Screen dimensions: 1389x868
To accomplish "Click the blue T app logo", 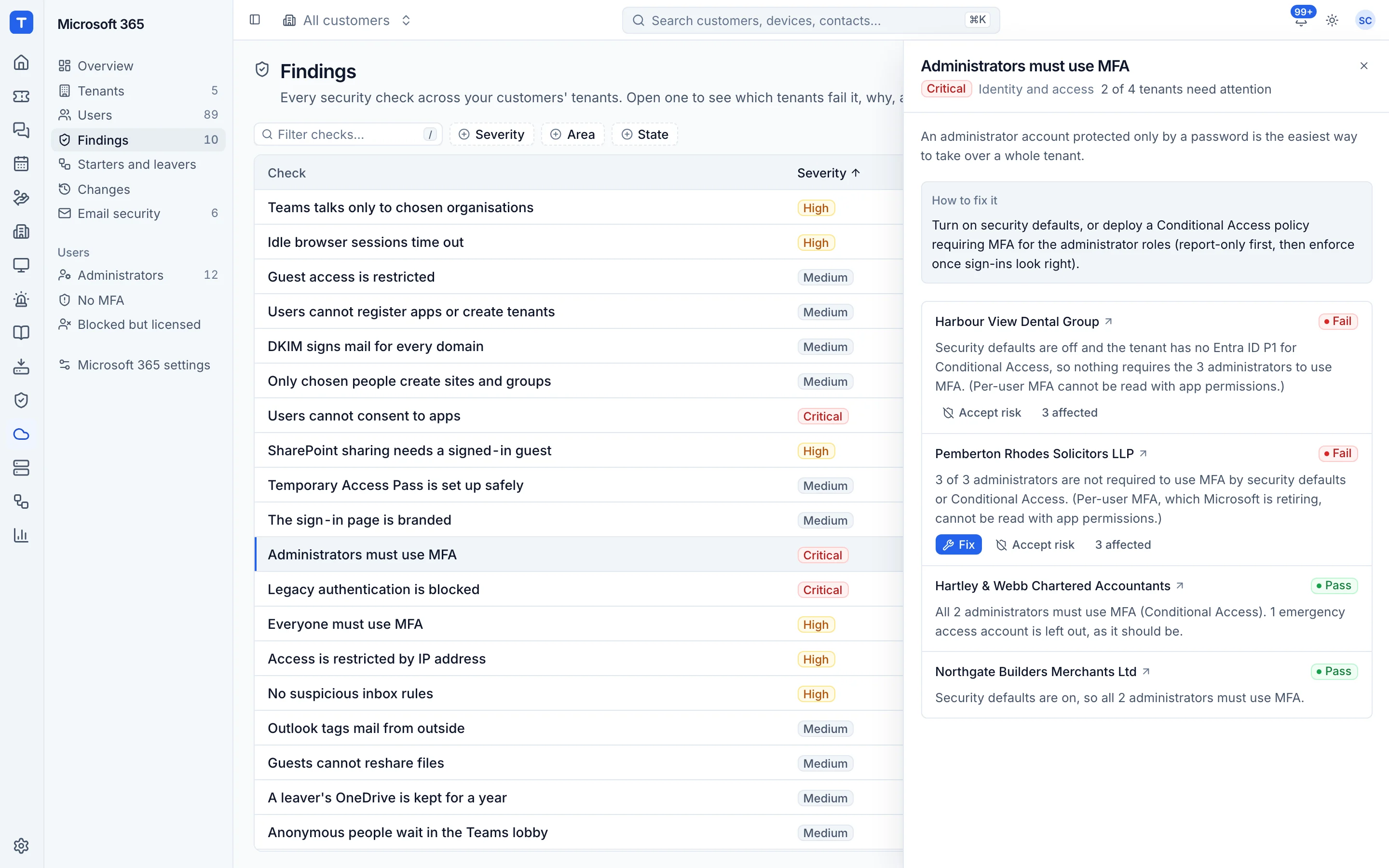I will (21, 22).
